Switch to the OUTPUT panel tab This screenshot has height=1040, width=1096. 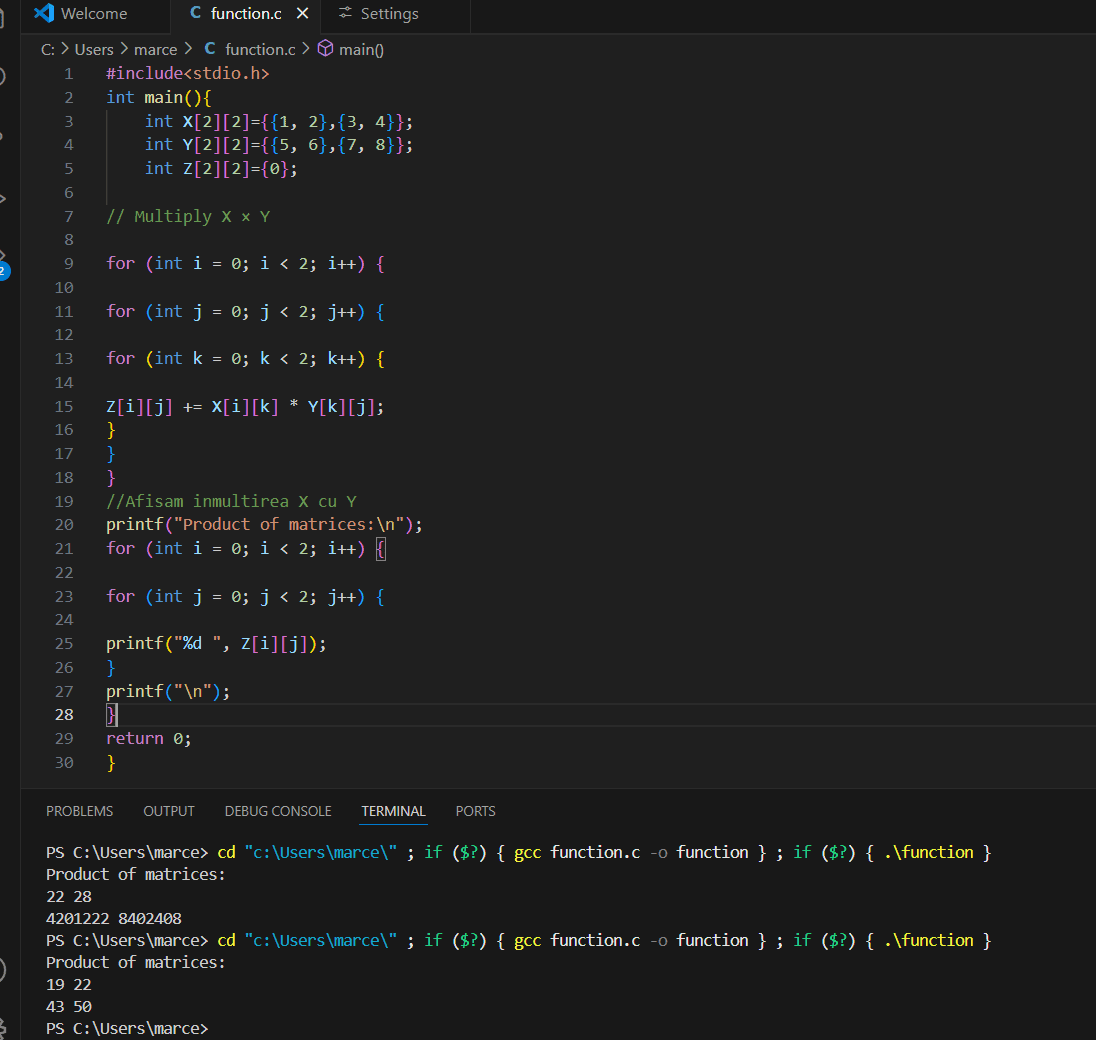click(x=169, y=811)
